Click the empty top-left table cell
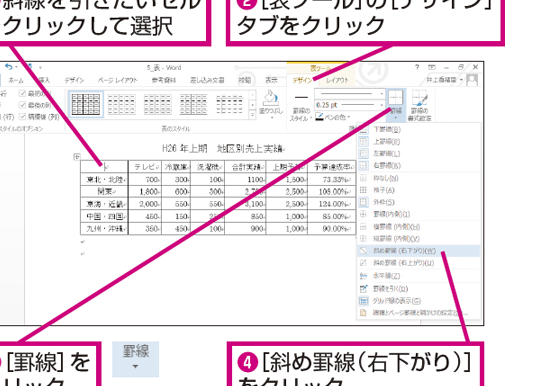Viewport: 540px width, 386px height. [x=104, y=167]
